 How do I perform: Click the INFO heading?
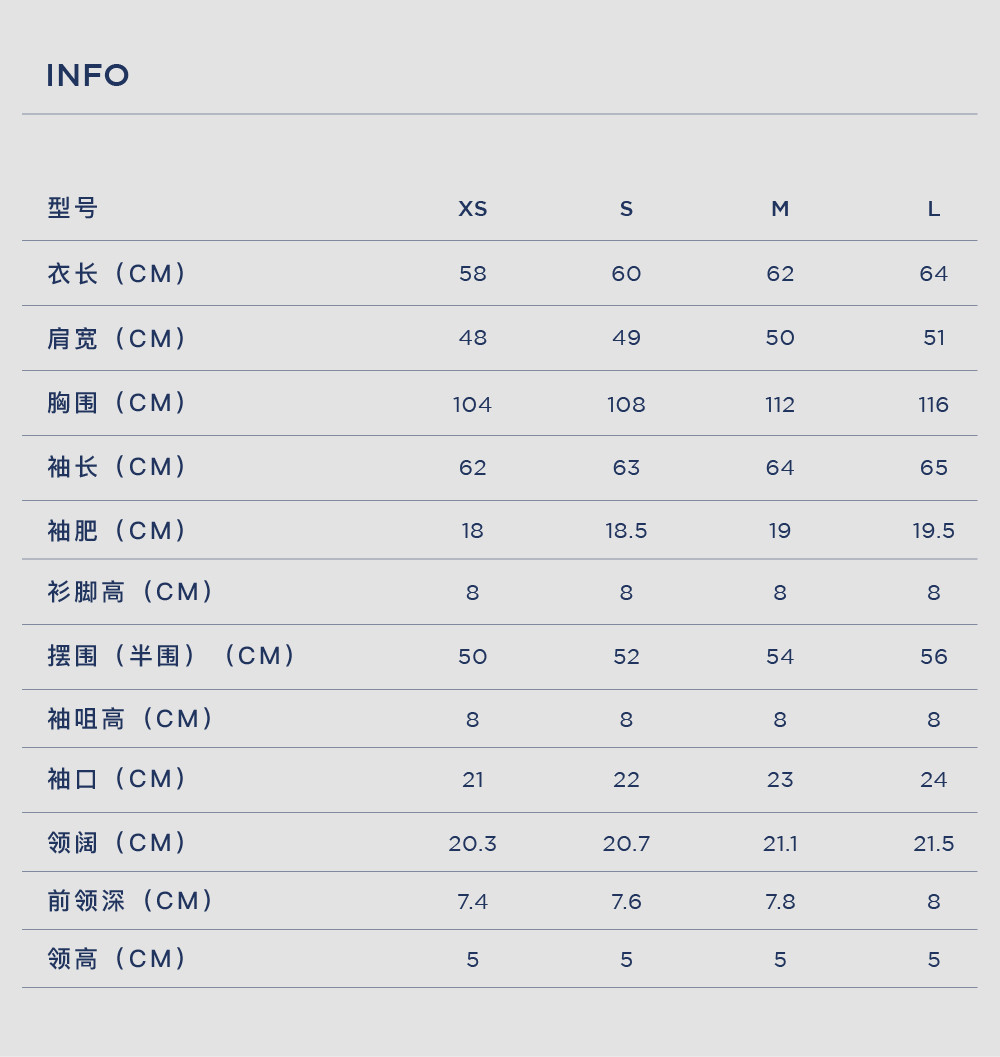tap(88, 76)
